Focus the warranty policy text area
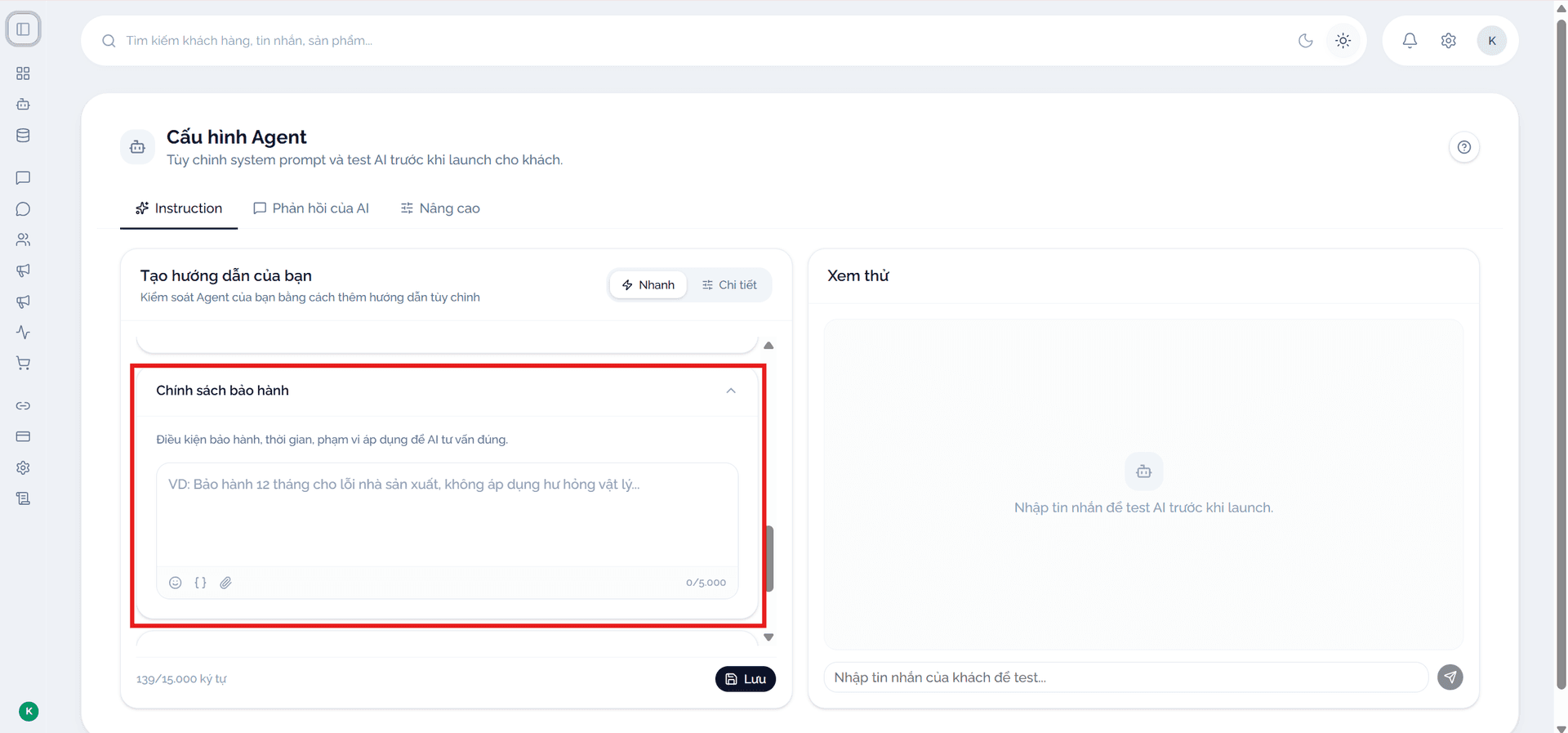Viewport: 1568px width, 733px height. point(448,516)
